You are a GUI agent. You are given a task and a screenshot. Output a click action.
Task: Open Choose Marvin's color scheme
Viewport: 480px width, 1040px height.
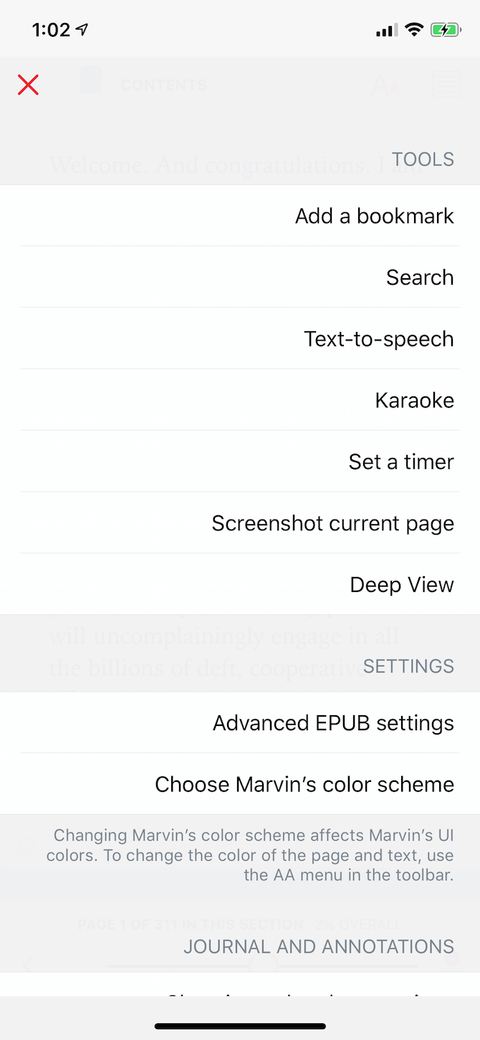click(240, 784)
